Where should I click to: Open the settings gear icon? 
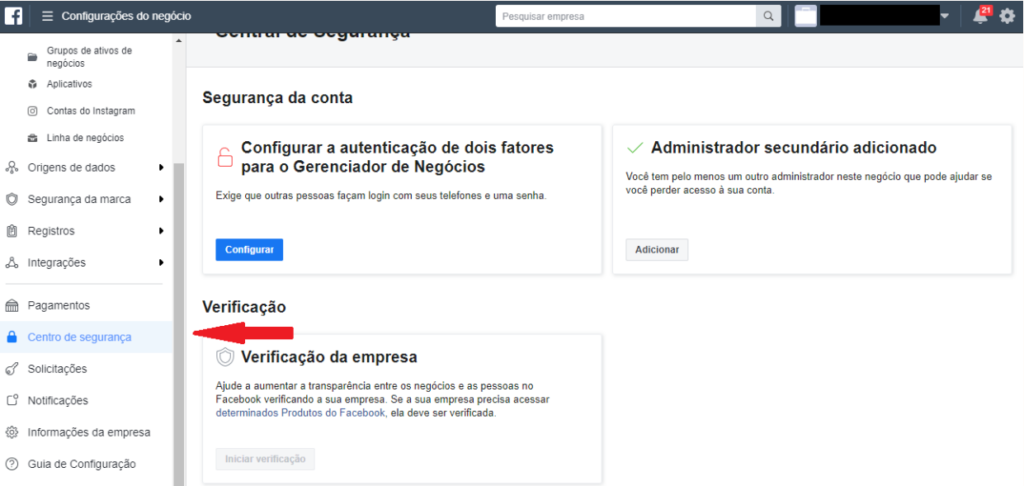coord(1007,16)
